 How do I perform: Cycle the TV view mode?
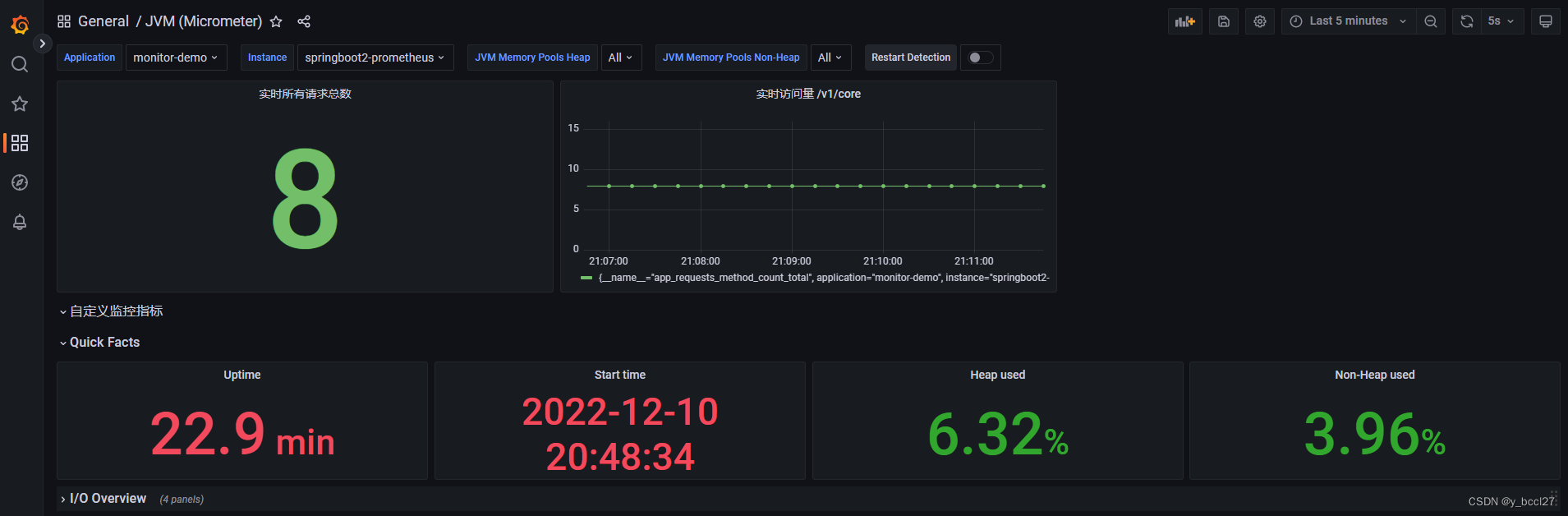[x=1546, y=21]
